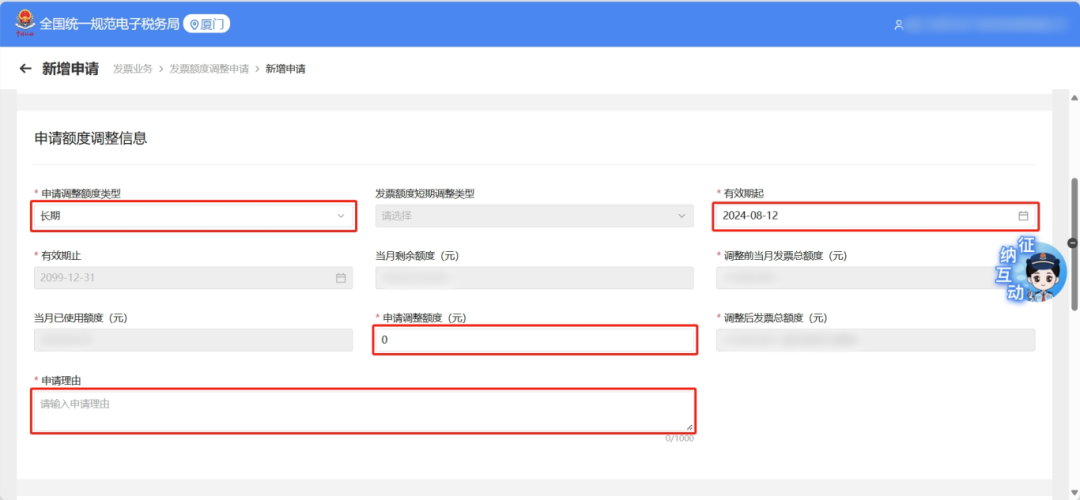This screenshot has height=500, width=1080.
Task: Open the 申请调整额度类型 dropdown showing 长期
Action: click(x=194, y=216)
